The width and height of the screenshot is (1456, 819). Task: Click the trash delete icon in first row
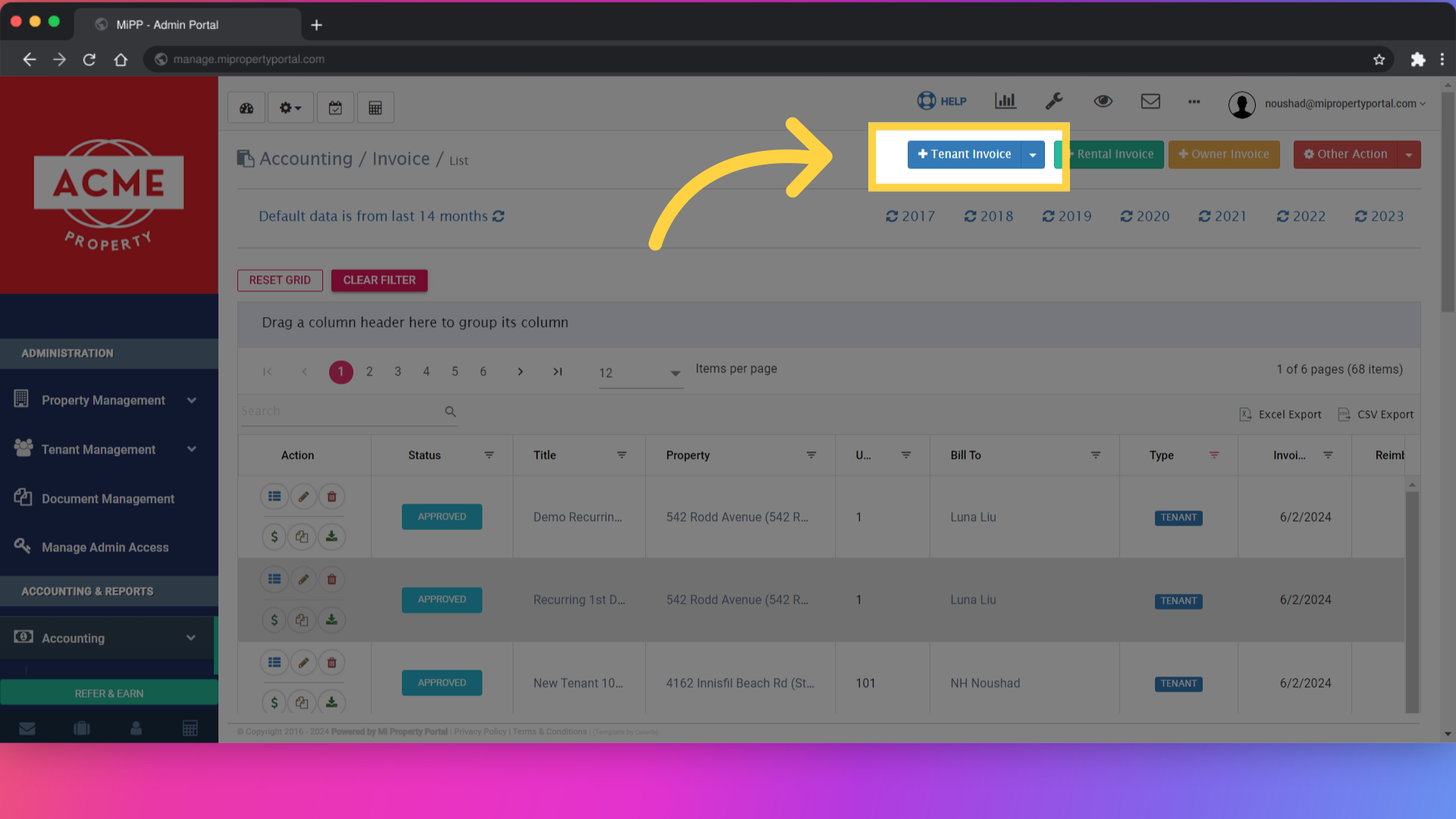click(x=331, y=497)
